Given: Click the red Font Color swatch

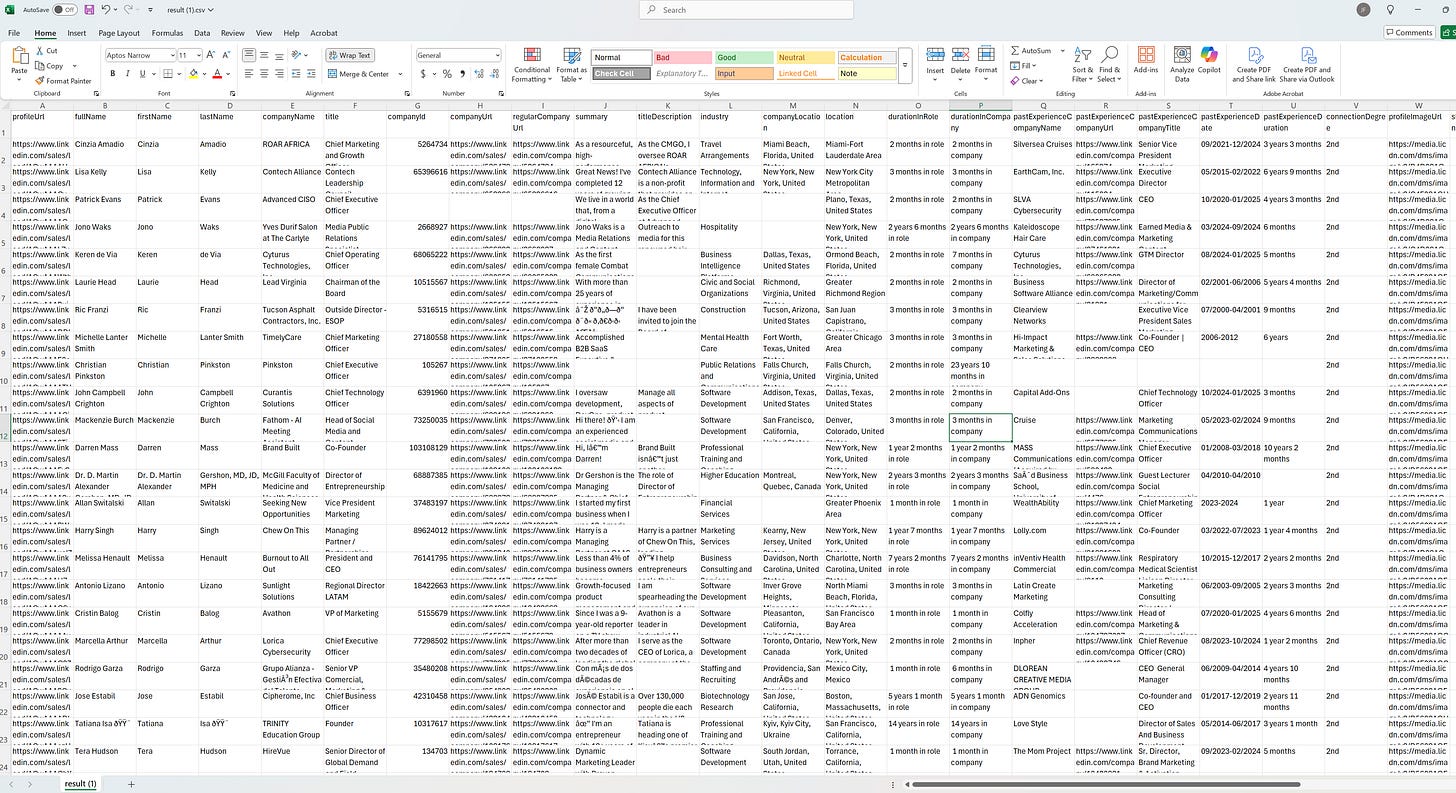Looking at the screenshot, I should (219, 74).
